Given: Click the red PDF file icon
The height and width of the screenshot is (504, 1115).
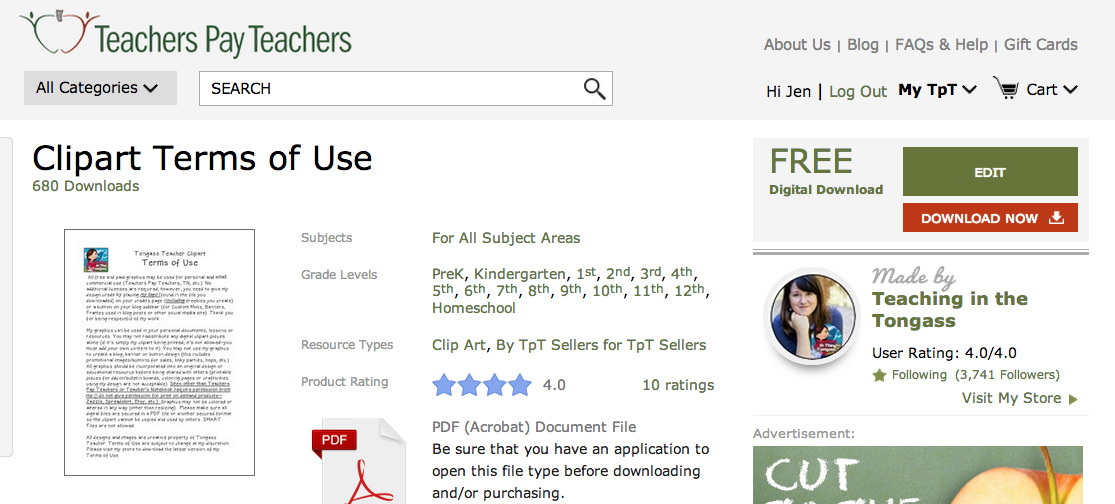Looking at the screenshot, I should pyautogui.click(x=358, y=460).
